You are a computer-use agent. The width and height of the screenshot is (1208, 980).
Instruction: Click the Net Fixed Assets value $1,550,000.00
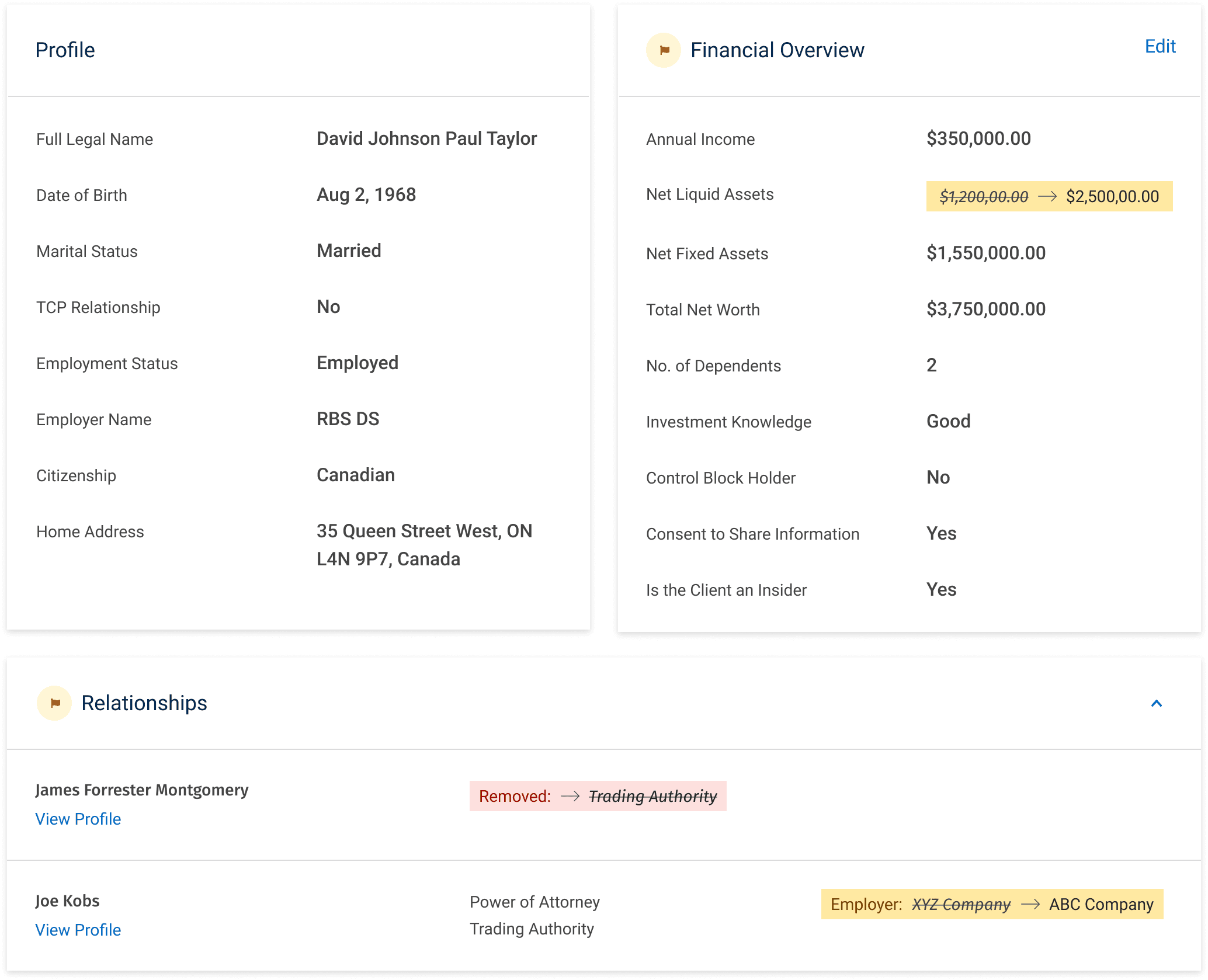click(986, 253)
